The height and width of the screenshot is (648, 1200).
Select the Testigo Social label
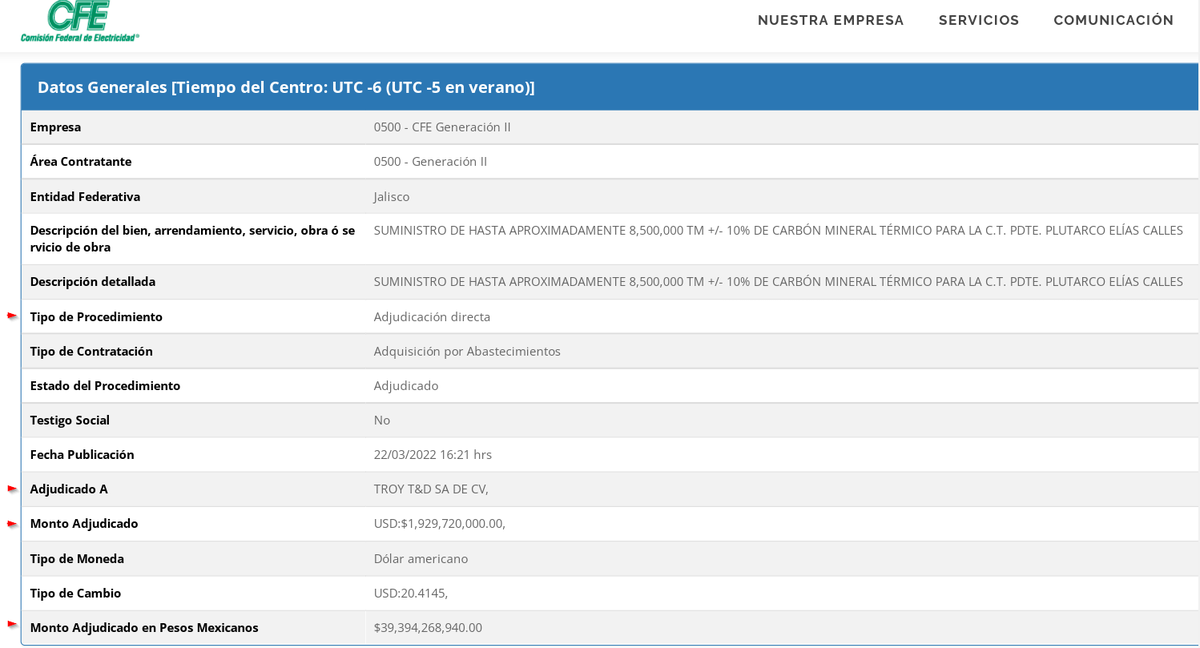tap(70, 420)
